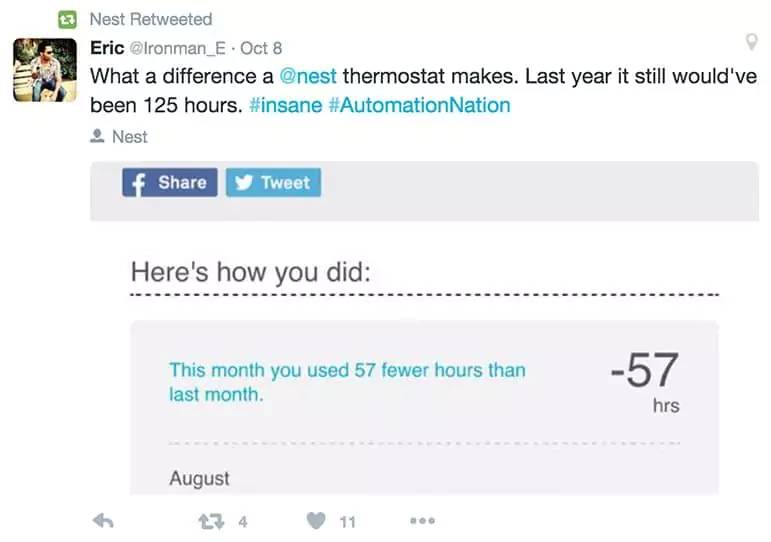Click the Nest Retweeted label
This screenshot has width=771, height=542.
(151, 20)
